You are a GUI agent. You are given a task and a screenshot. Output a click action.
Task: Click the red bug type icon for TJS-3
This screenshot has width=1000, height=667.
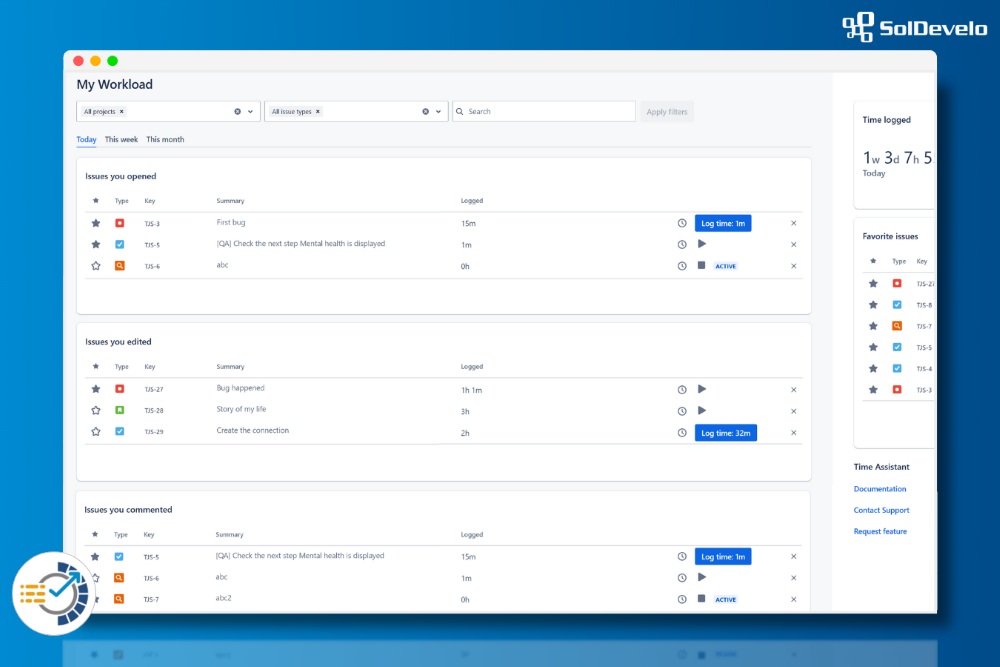click(119, 223)
